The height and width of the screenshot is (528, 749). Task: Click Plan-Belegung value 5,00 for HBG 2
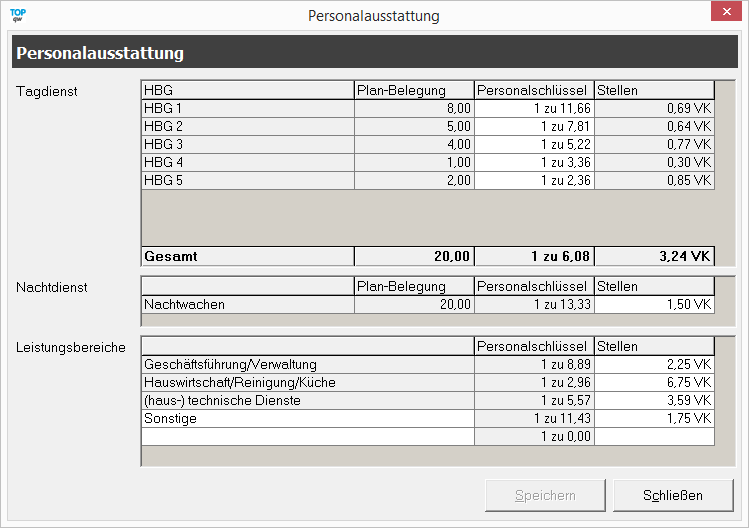pos(413,126)
